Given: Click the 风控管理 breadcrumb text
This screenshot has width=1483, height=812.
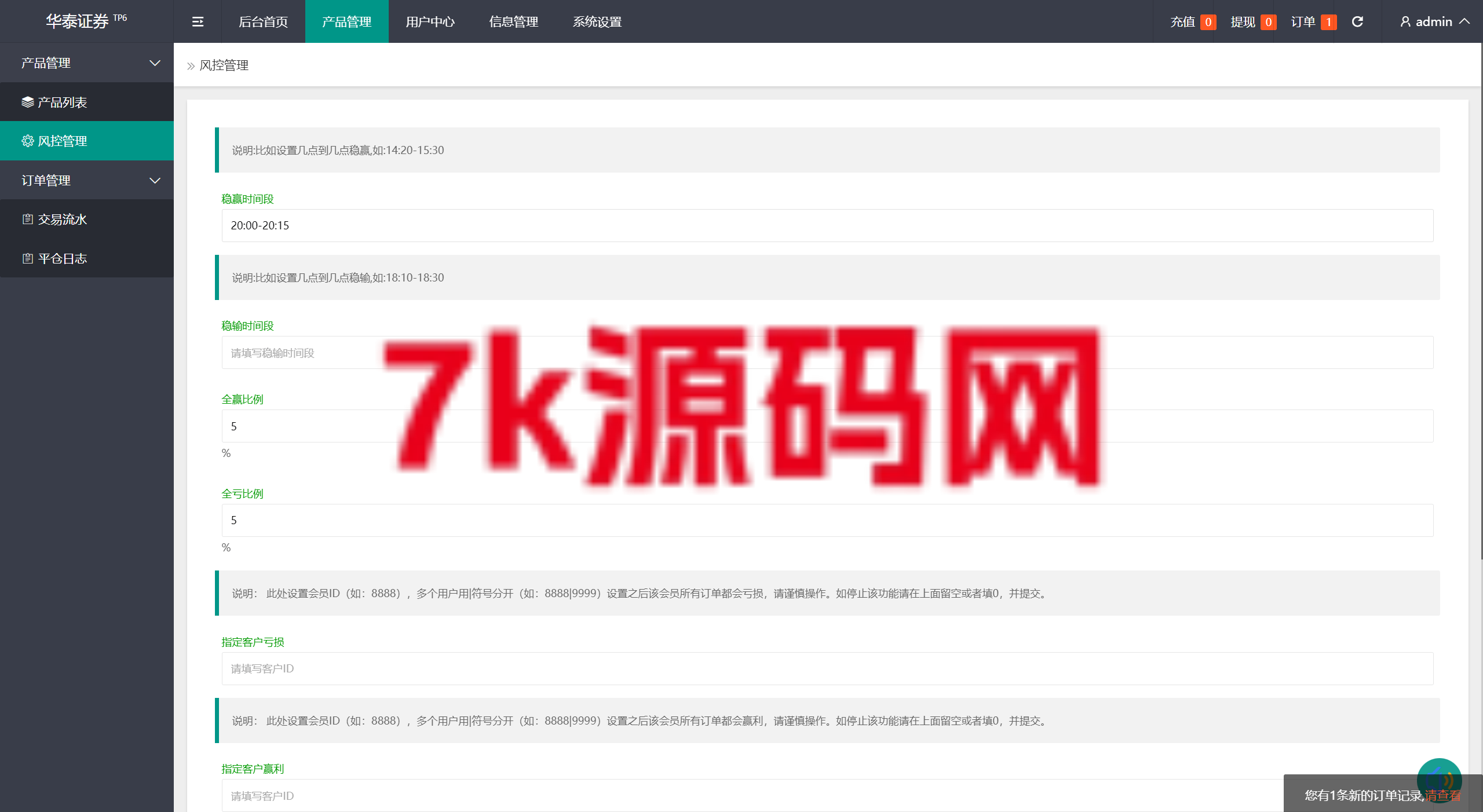Looking at the screenshot, I should [224, 65].
